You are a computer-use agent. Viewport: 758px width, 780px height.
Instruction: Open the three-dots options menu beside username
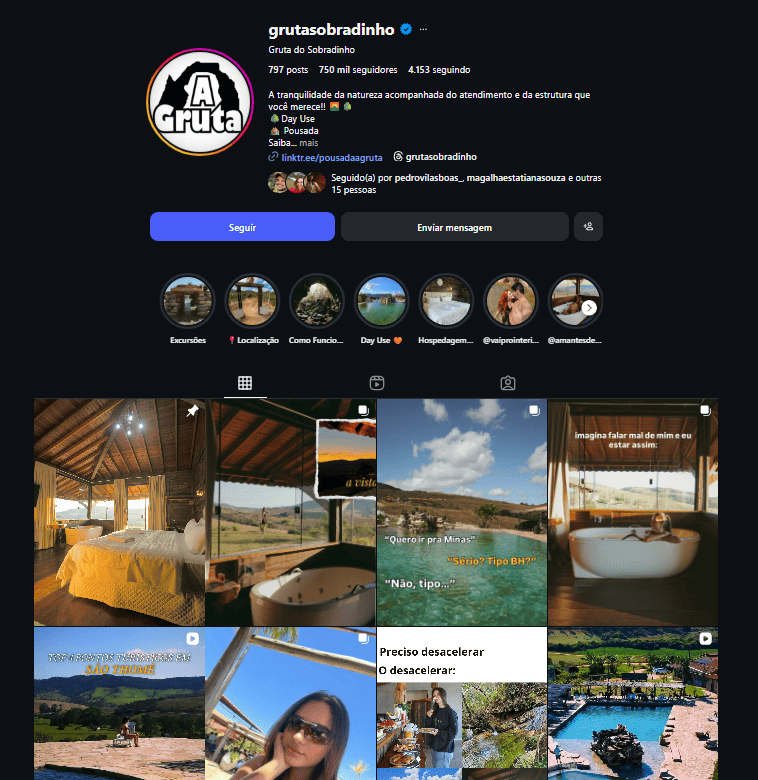(x=423, y=29)
